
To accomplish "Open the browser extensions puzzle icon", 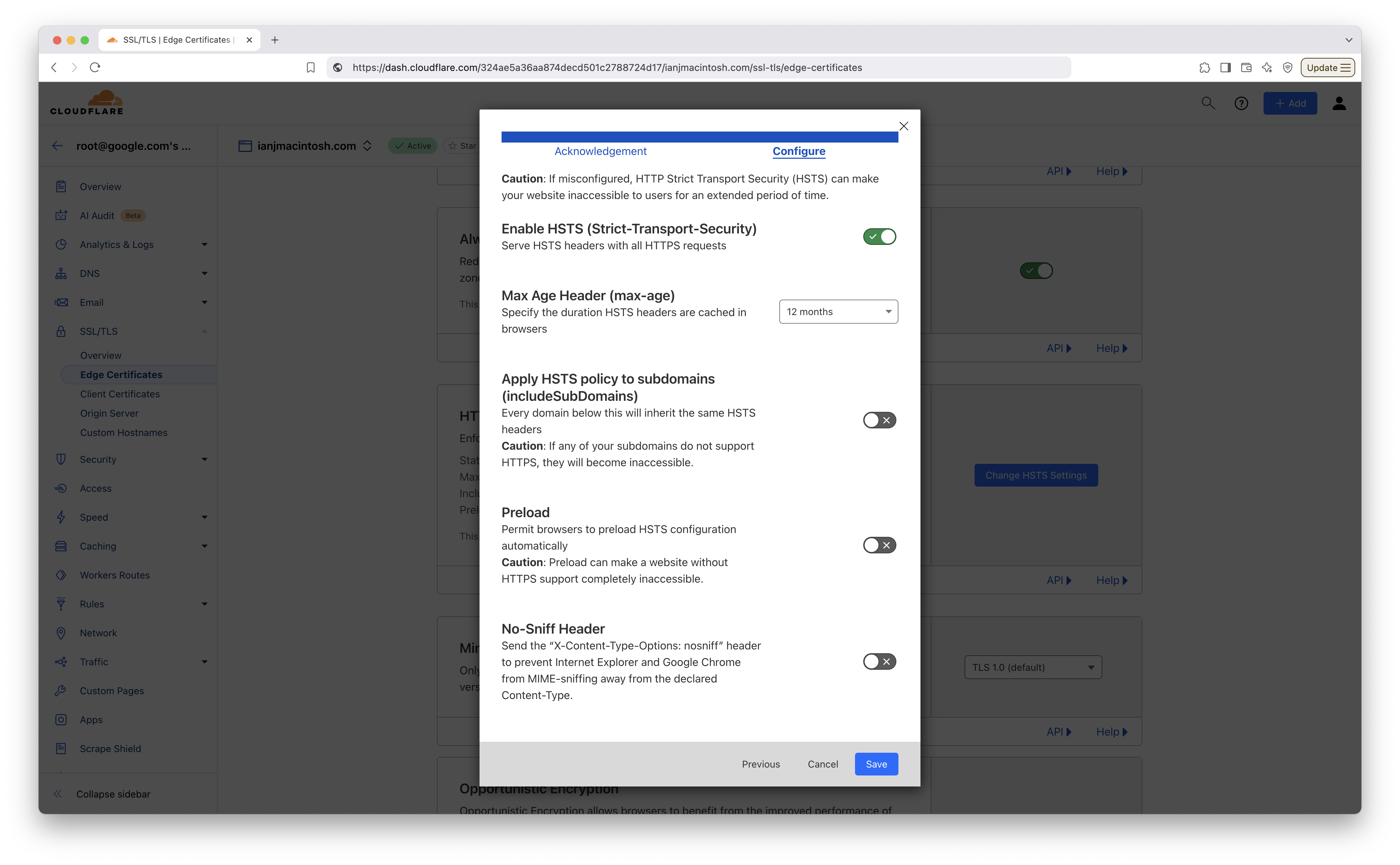I will click(x=1204, y=67).
